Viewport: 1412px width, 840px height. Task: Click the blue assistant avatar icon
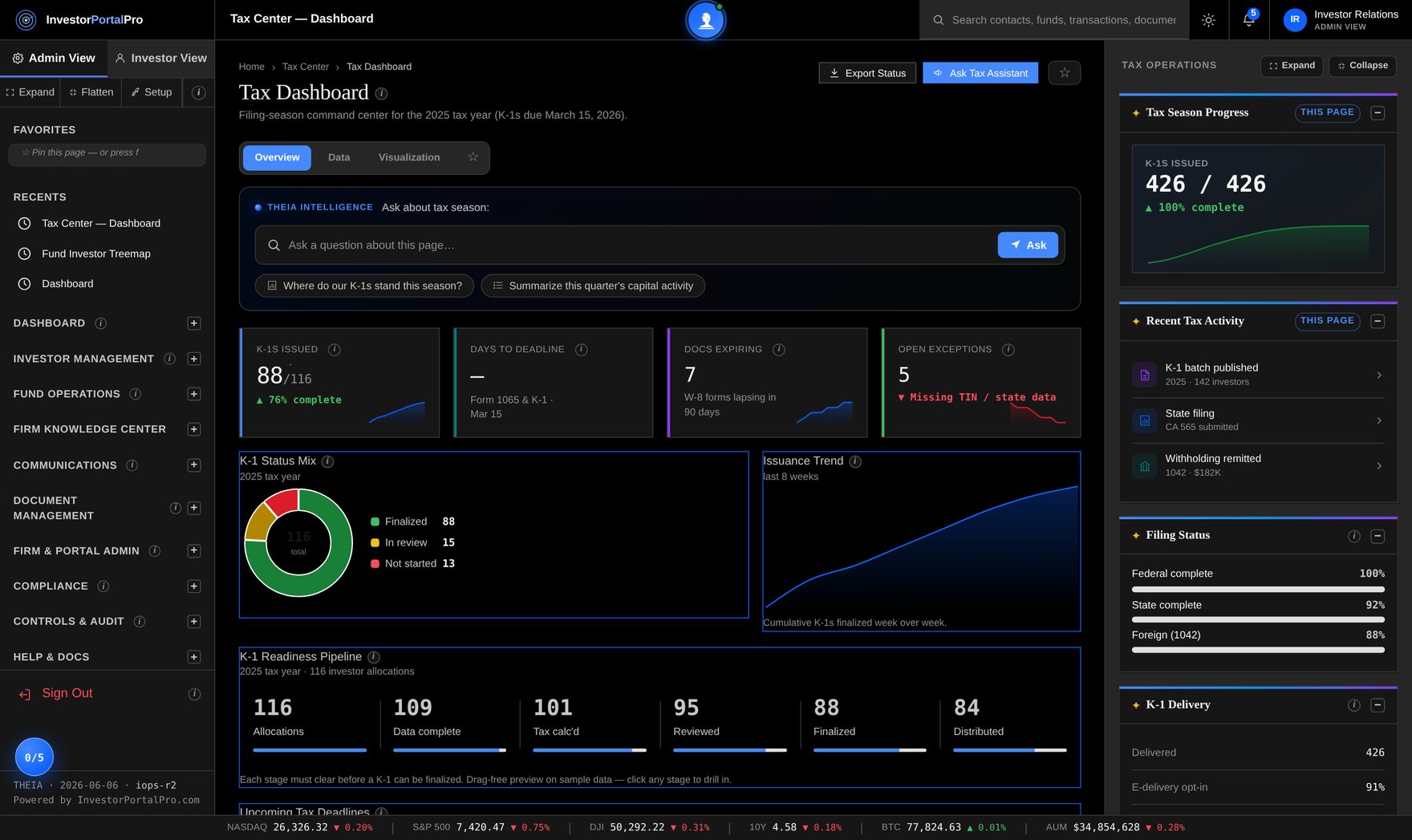pos(706,20)
